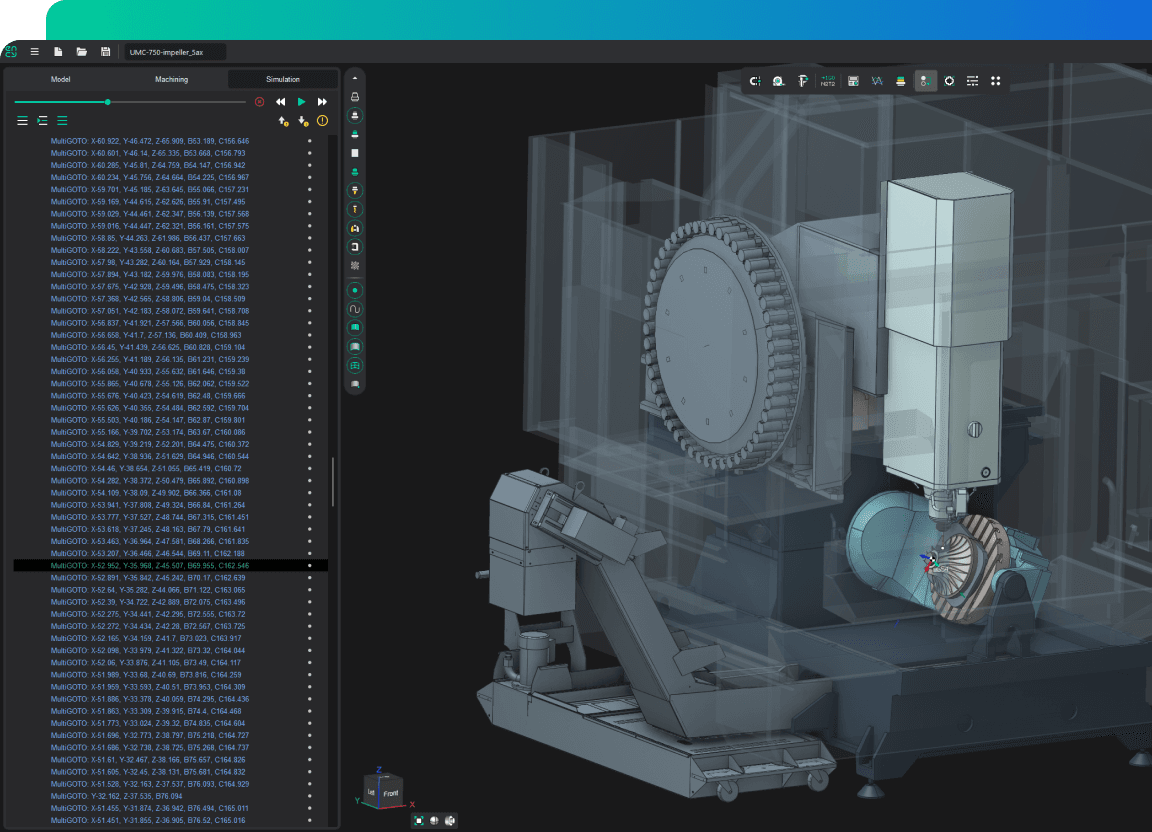The height and width of the screenshot is (832, 1152).
Task: Collapse the vertical toolbar with up arrow
Action: [354, 77]
